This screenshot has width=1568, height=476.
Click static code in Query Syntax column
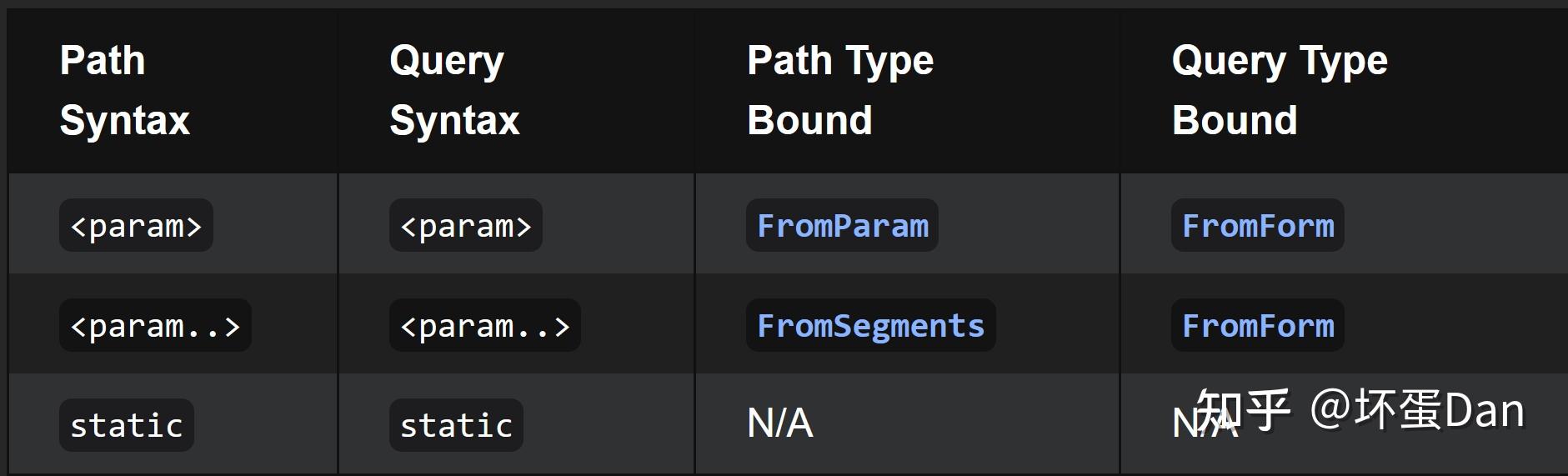(456, 426)
